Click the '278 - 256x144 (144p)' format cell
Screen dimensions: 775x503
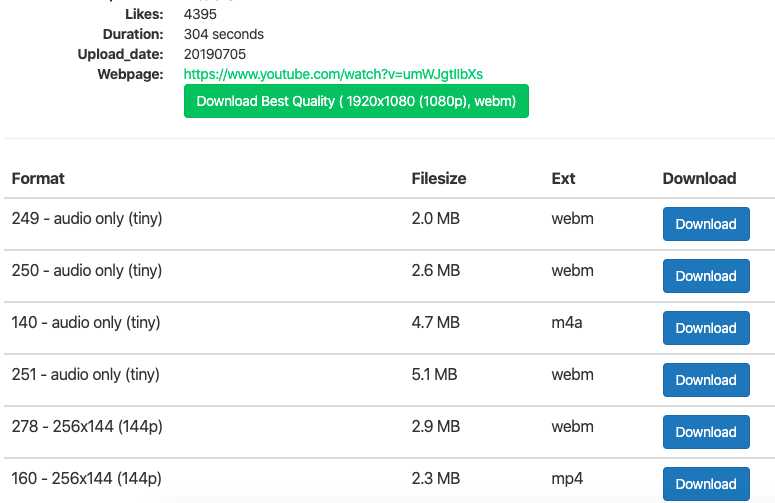coord(87,426)
